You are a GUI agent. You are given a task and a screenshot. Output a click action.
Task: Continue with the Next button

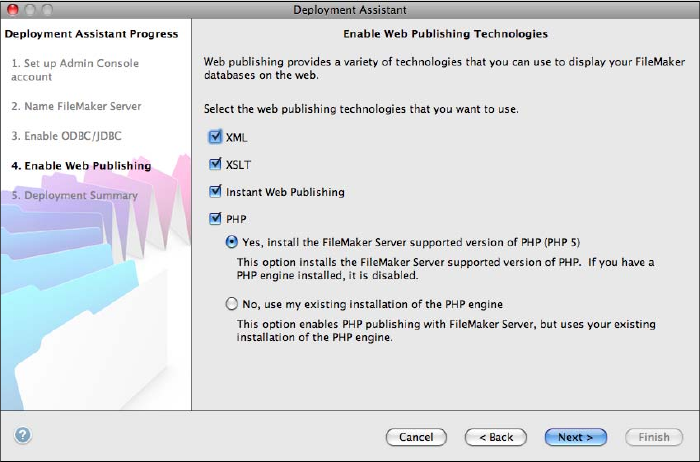575,437
